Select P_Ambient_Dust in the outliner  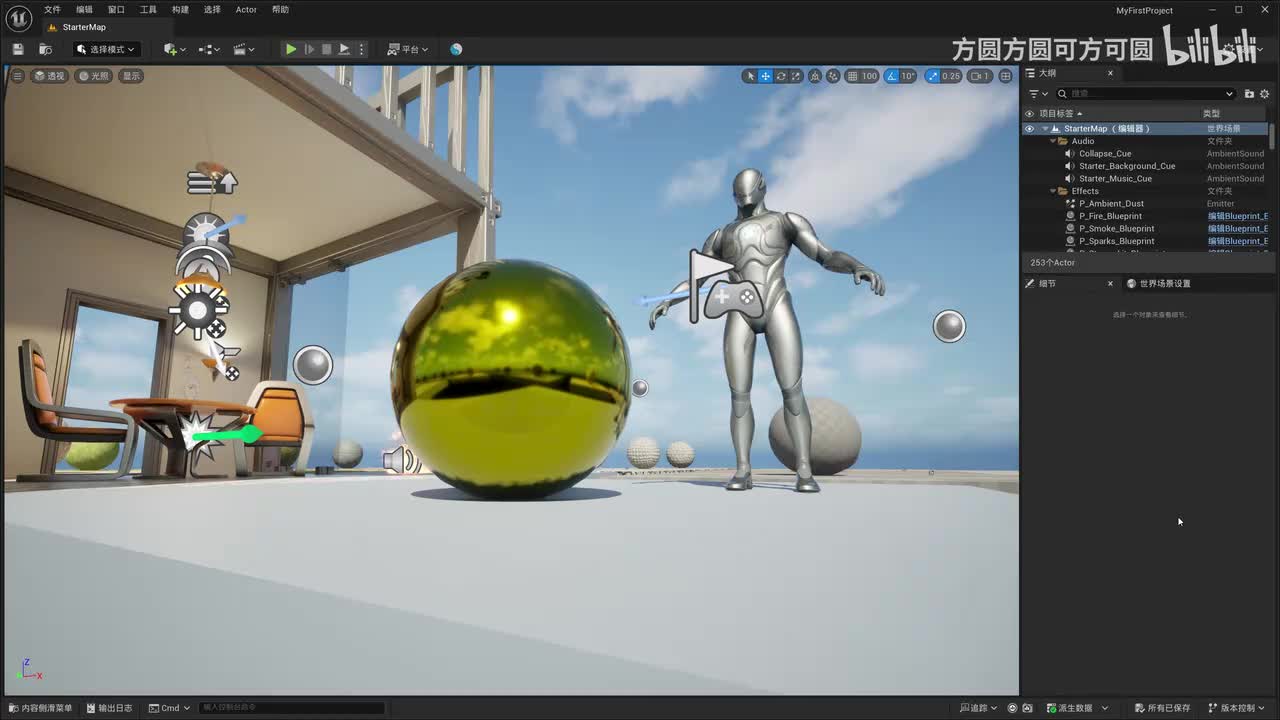pos(1111,204)
